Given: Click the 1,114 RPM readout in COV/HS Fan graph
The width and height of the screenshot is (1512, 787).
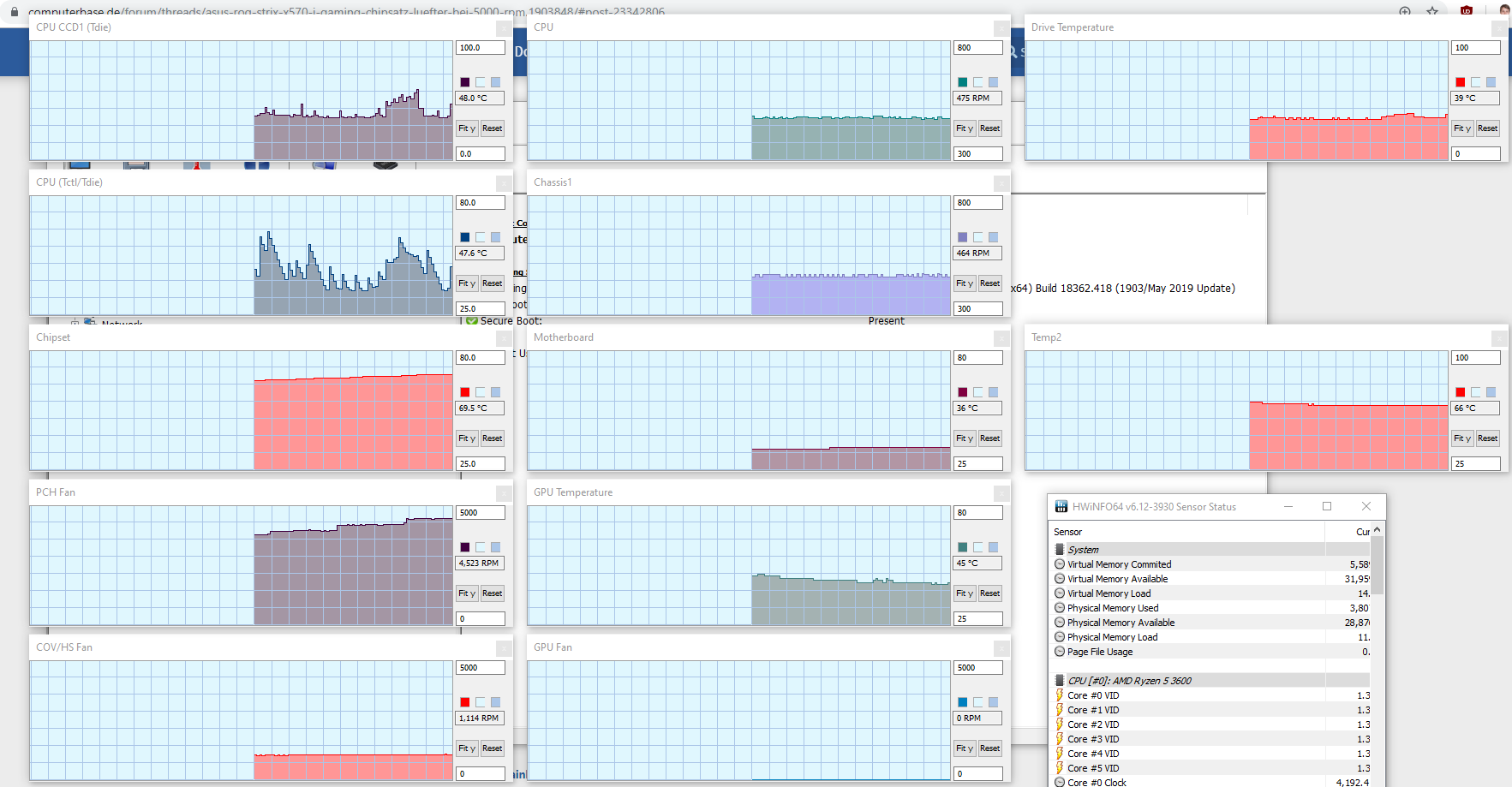Looking at the screenshot, I should pos(480,718).
